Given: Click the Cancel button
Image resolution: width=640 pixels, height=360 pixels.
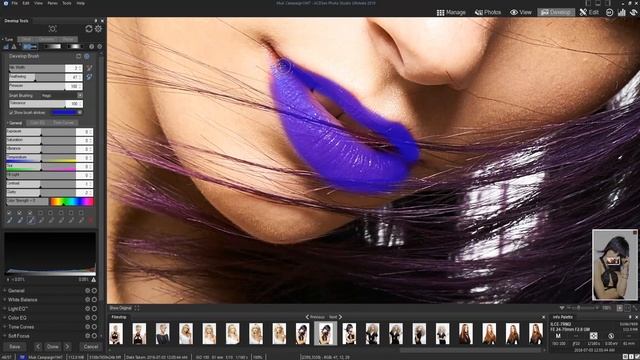Looking at the screenshot, I should [91, 347].
